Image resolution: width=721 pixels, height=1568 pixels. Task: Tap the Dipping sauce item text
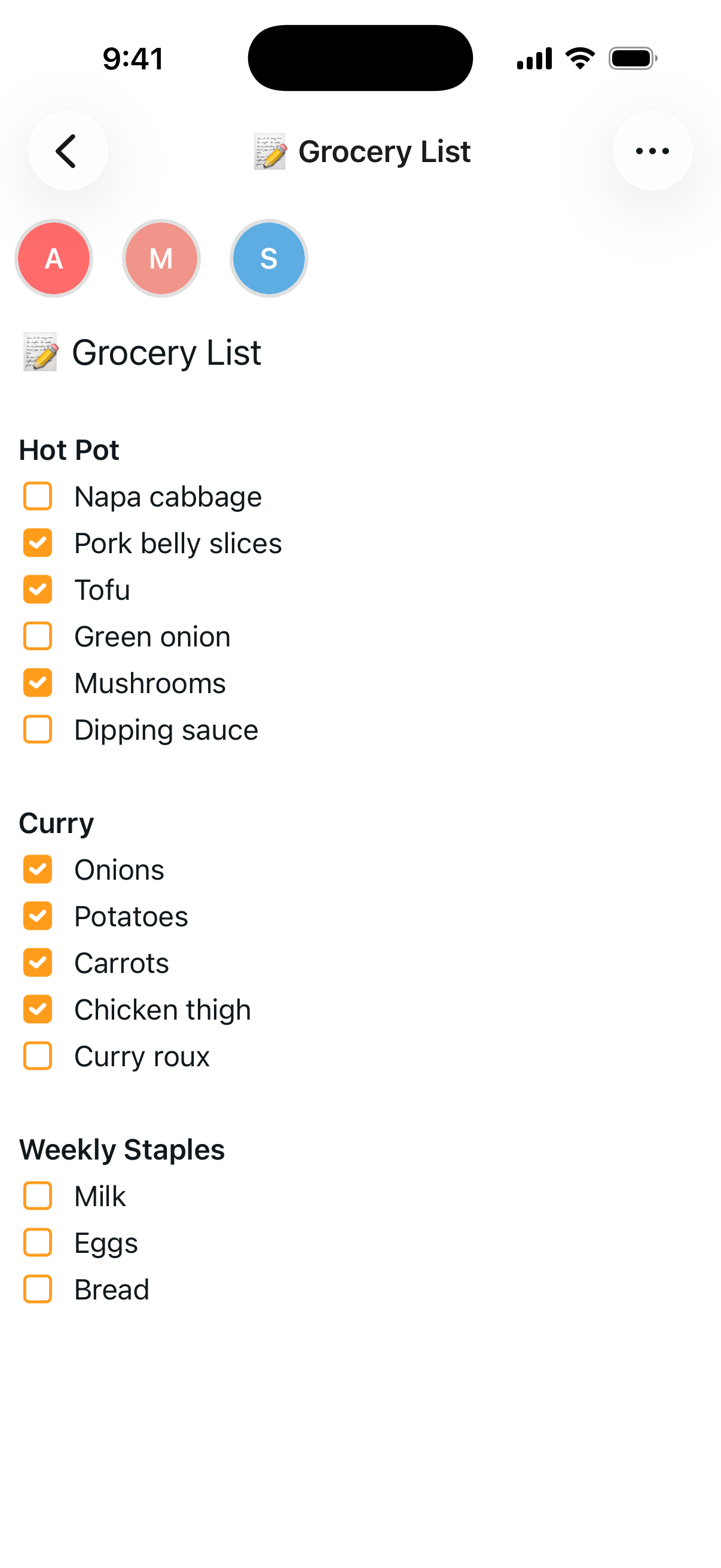166,730
